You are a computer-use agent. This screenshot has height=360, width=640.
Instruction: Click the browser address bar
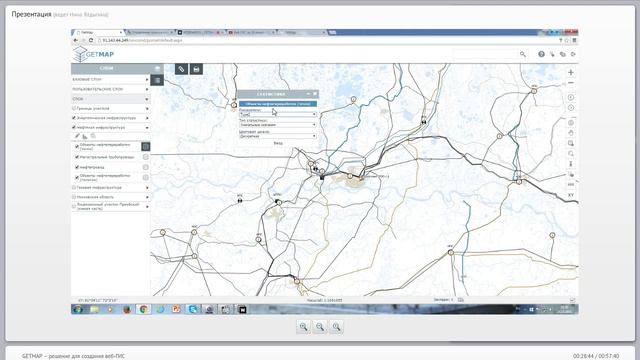[327, 40]
